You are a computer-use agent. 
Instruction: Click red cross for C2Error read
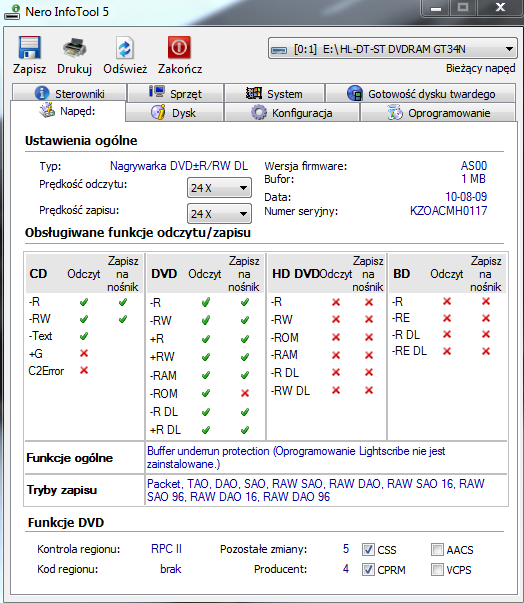(84, 370)
